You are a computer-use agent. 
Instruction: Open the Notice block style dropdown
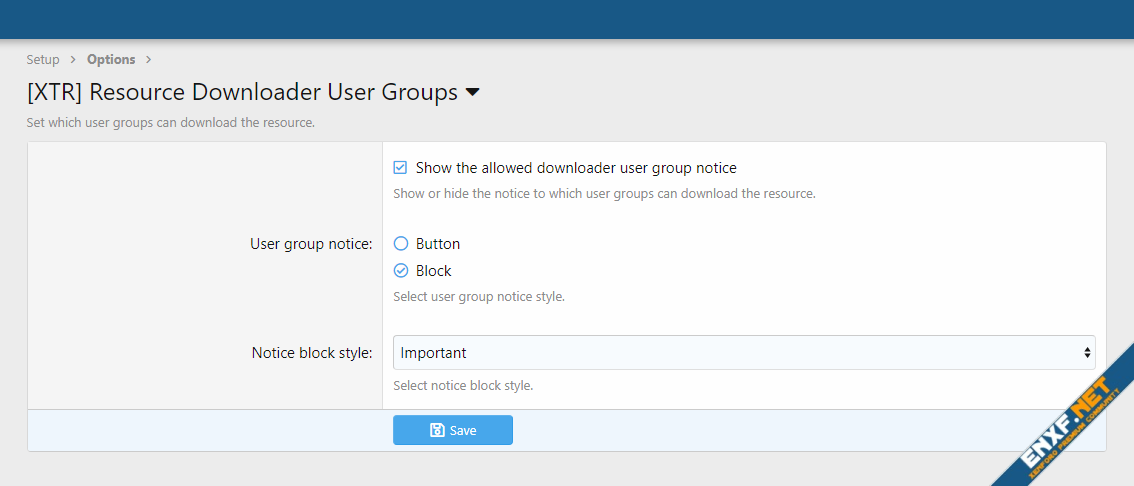(x=743, y=352)
